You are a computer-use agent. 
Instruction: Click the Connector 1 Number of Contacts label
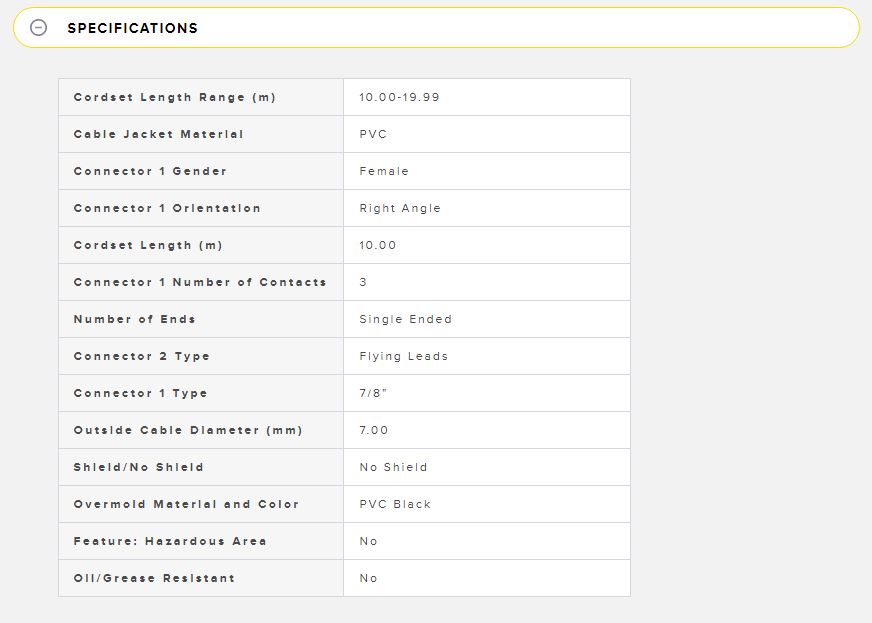point(200,282)
